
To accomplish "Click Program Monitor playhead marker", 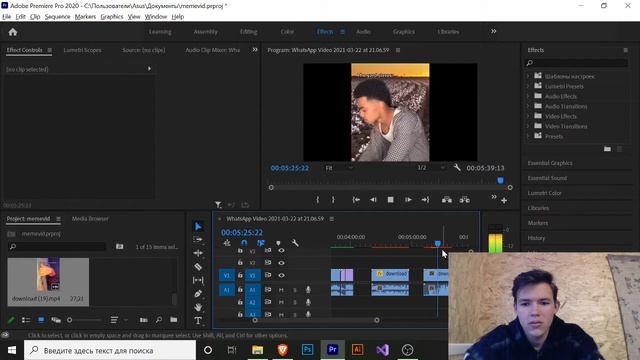I will pos(500,180).
